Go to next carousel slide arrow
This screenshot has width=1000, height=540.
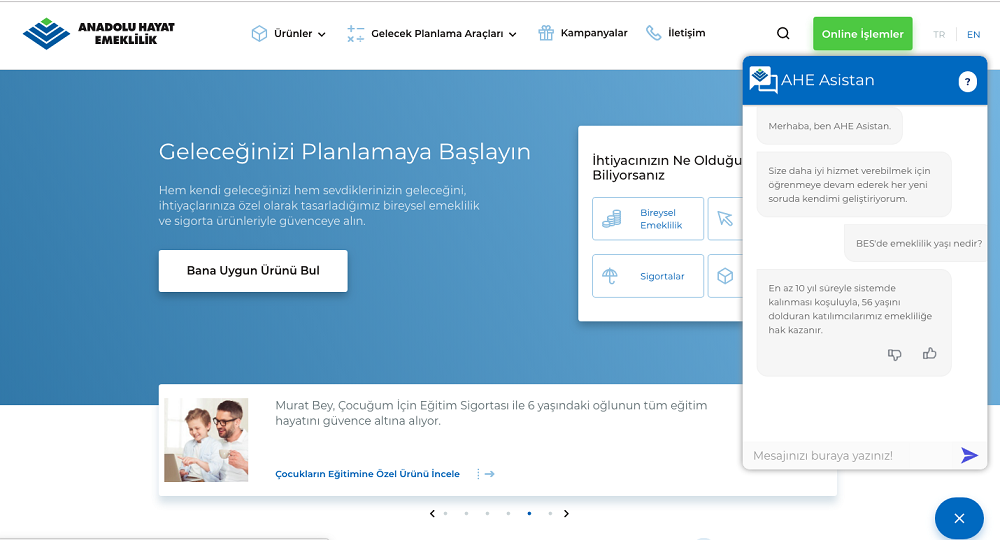click(x=566, y=513)
